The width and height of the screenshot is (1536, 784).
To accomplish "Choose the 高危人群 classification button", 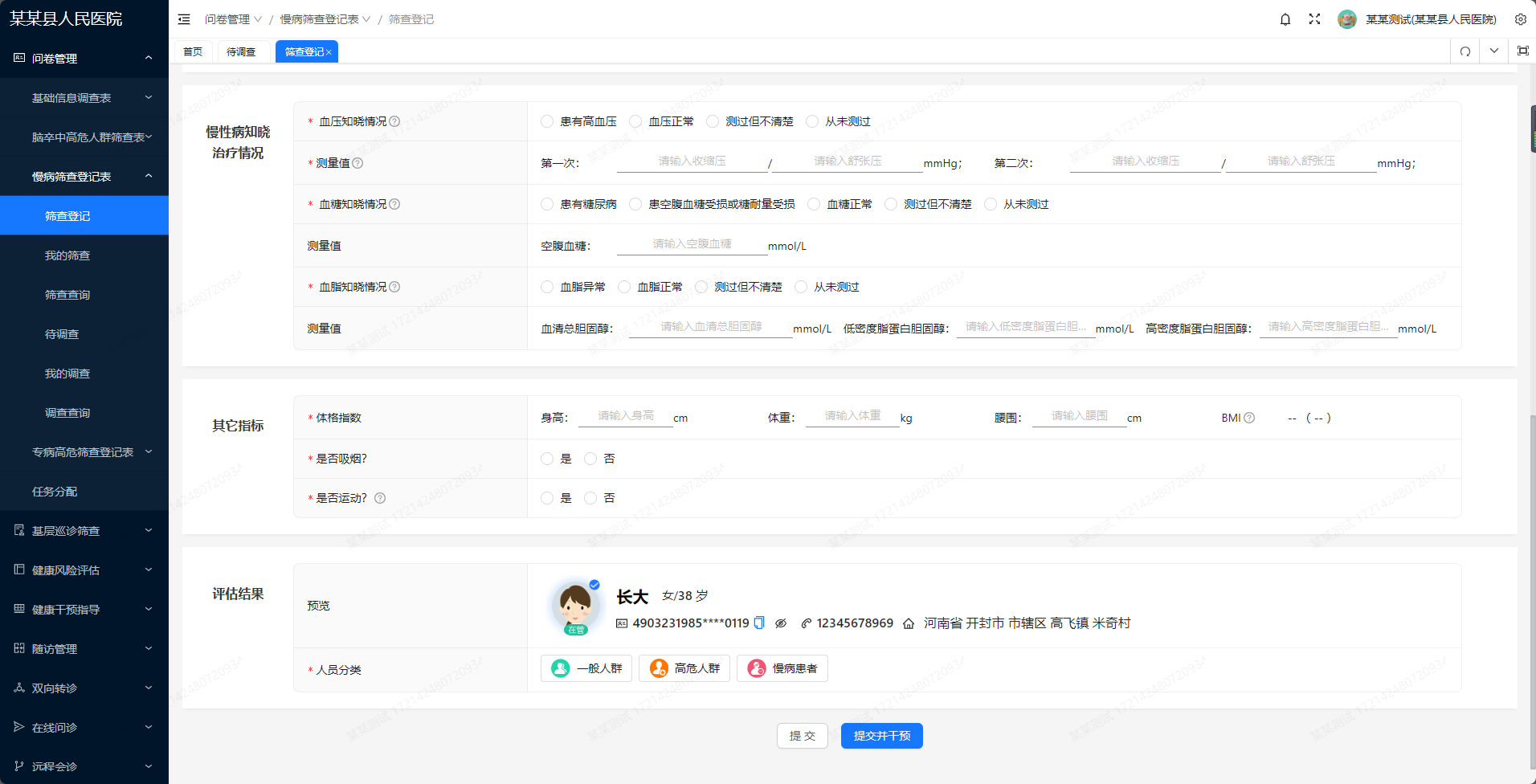I will tap(684, 668).
